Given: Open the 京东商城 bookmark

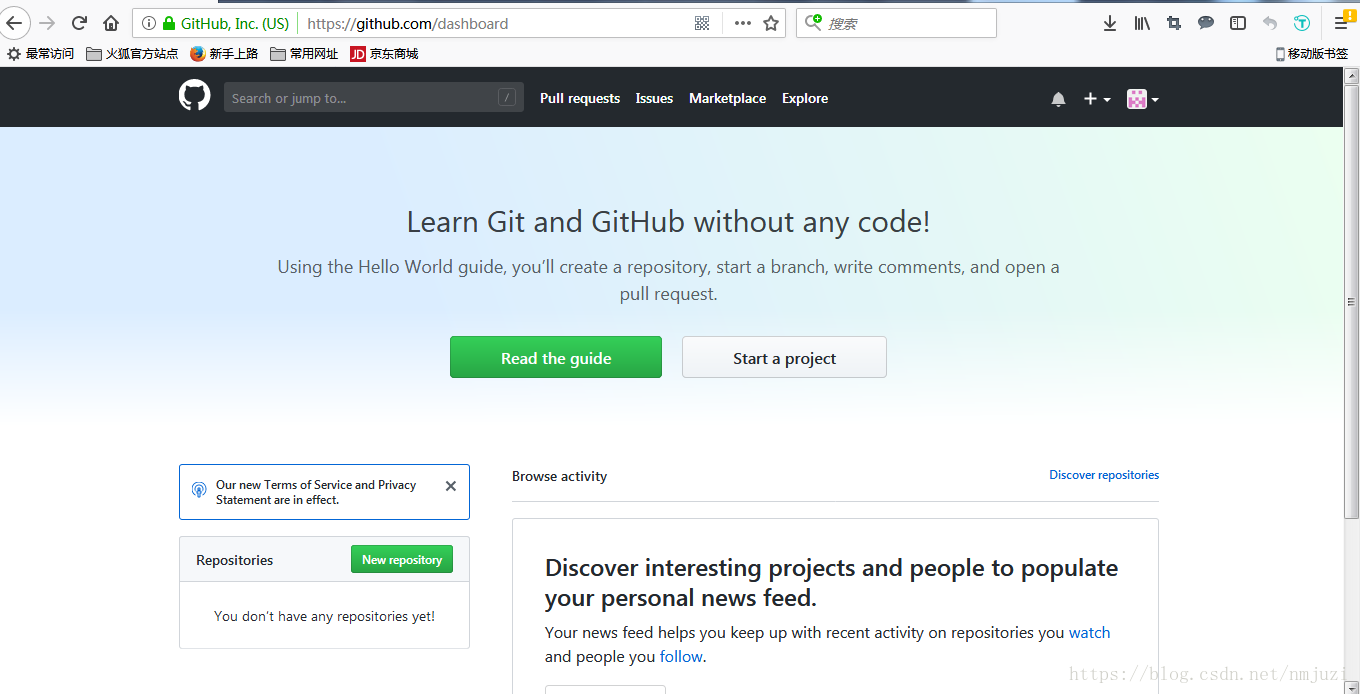Looking at the screenshot, I should point(384,54).
